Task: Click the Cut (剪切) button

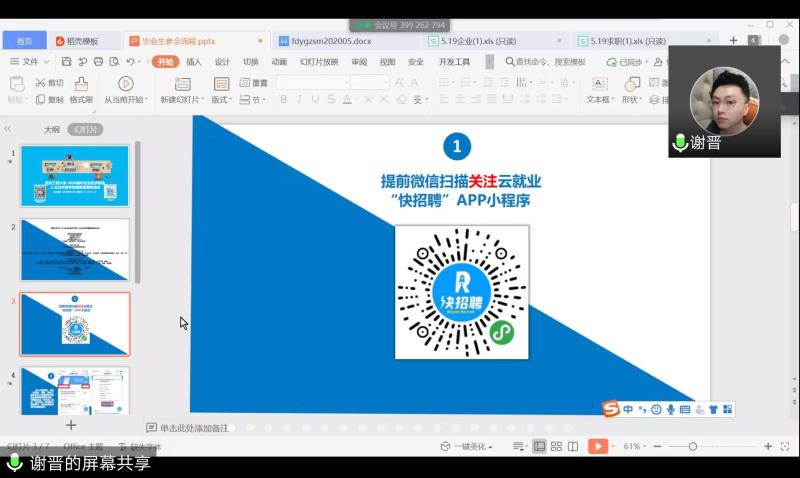Action: tap(49, 83)
